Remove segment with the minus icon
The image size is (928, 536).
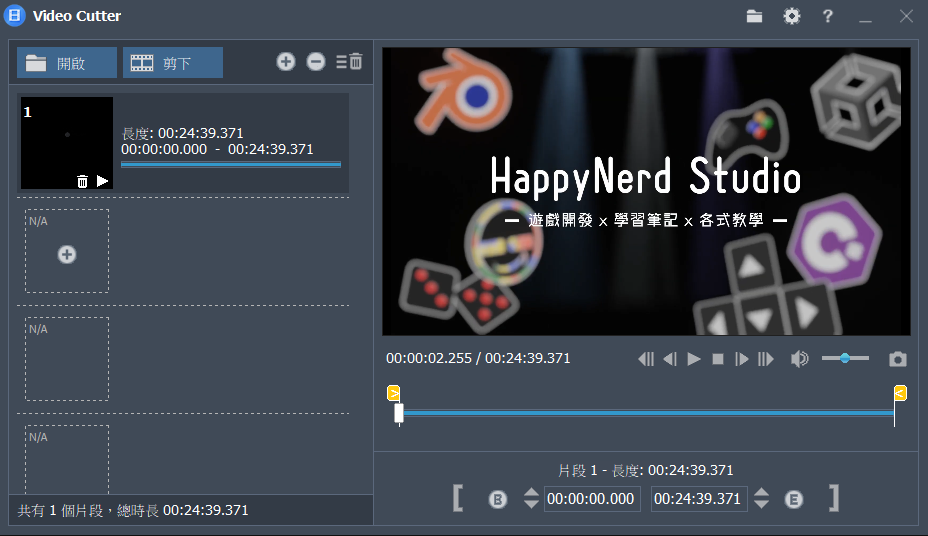(316, 62)
